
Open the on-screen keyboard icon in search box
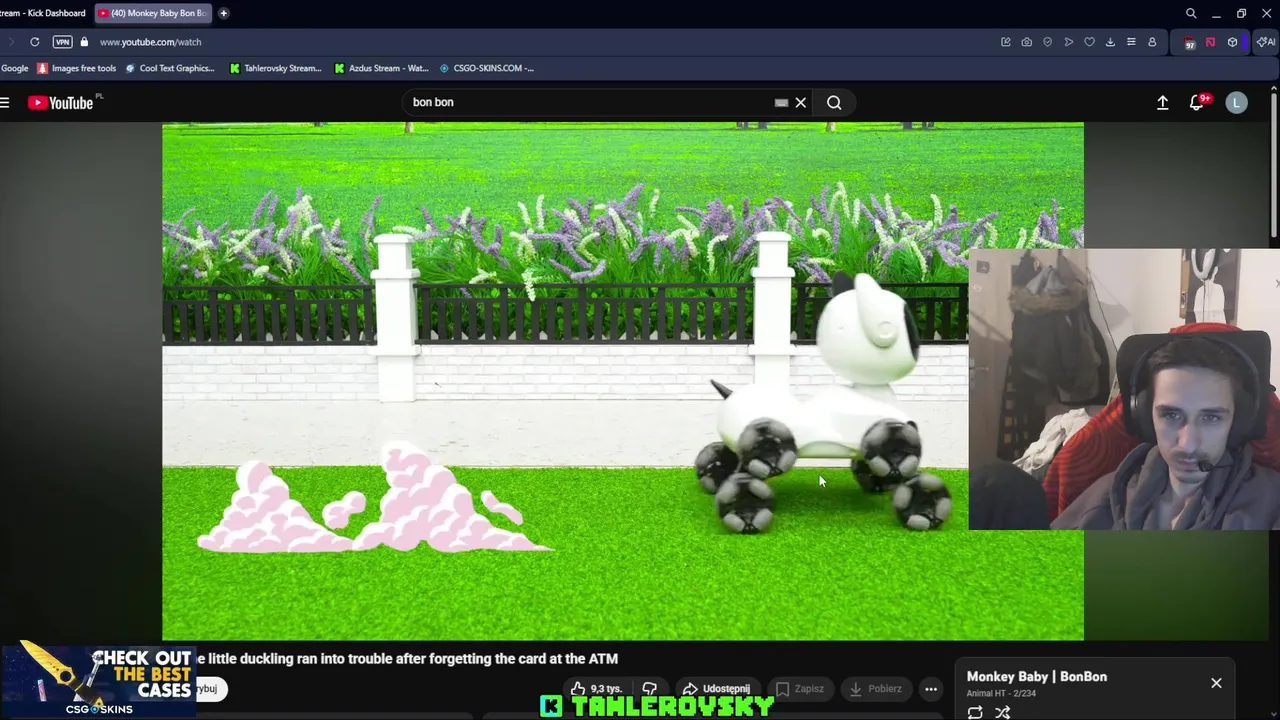(781, 102)
